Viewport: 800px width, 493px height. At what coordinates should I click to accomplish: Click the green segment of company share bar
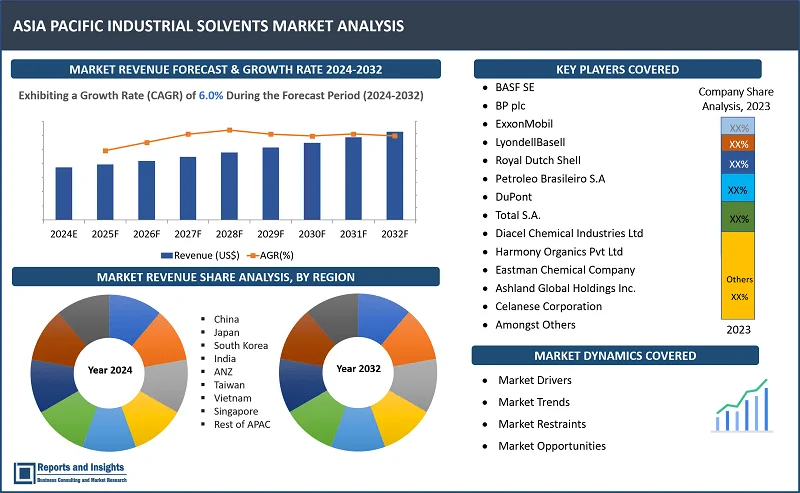tap(738, 217)
